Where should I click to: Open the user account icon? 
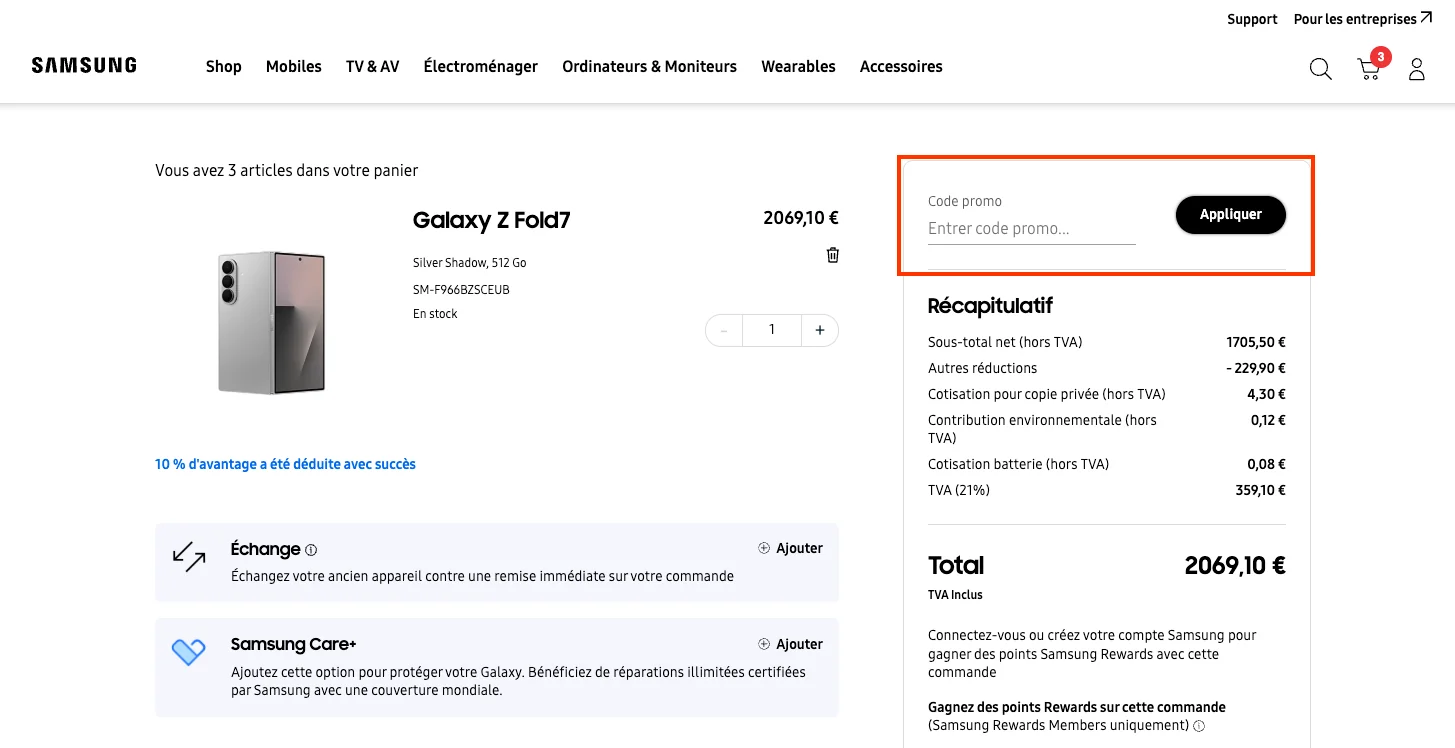tap(1416, 69)
